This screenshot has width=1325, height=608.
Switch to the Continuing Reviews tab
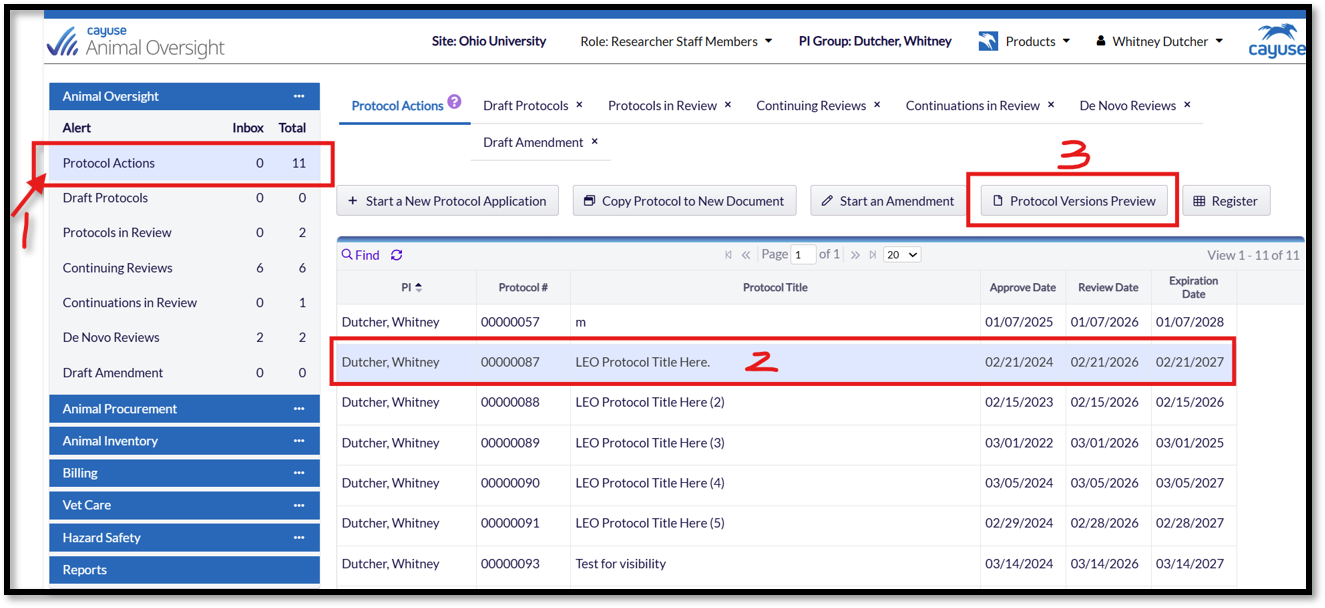click(811, 106)
